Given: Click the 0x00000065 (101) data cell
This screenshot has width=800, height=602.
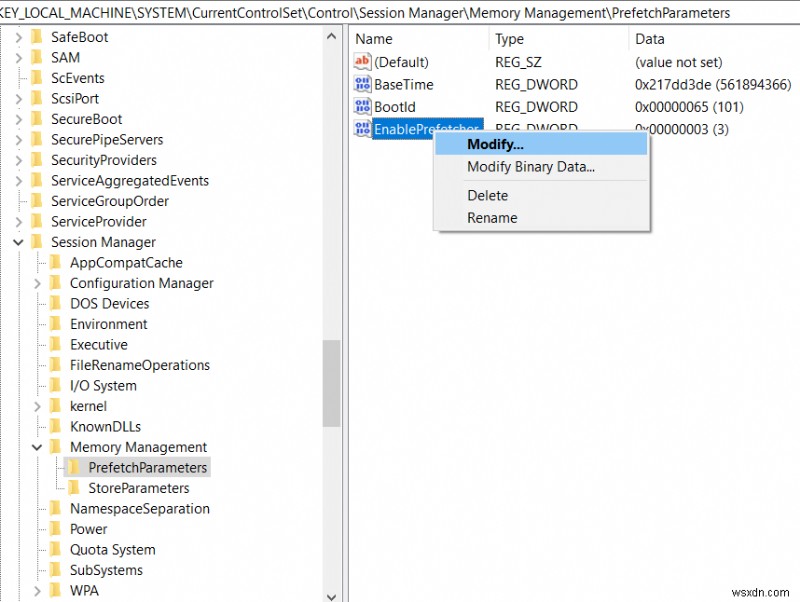Looking at the screenshot, I should click(x=689, y=107).
